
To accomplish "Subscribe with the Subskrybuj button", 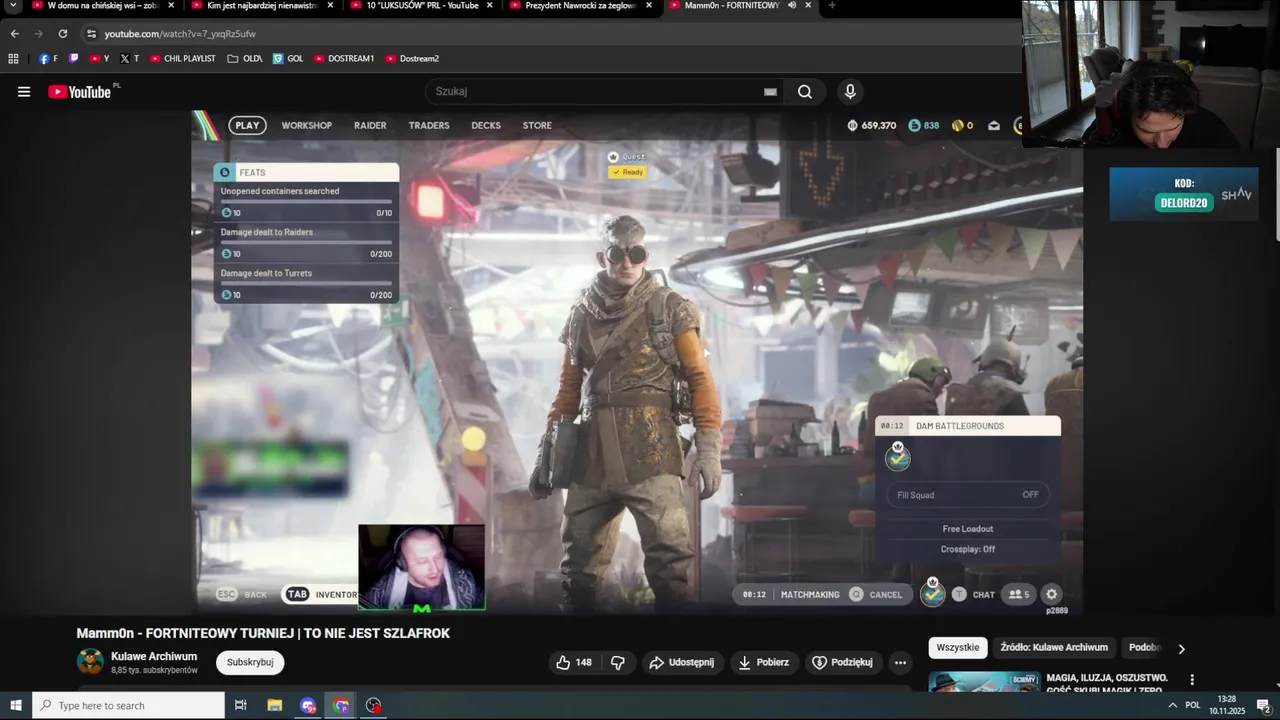I will coord(250,662).
